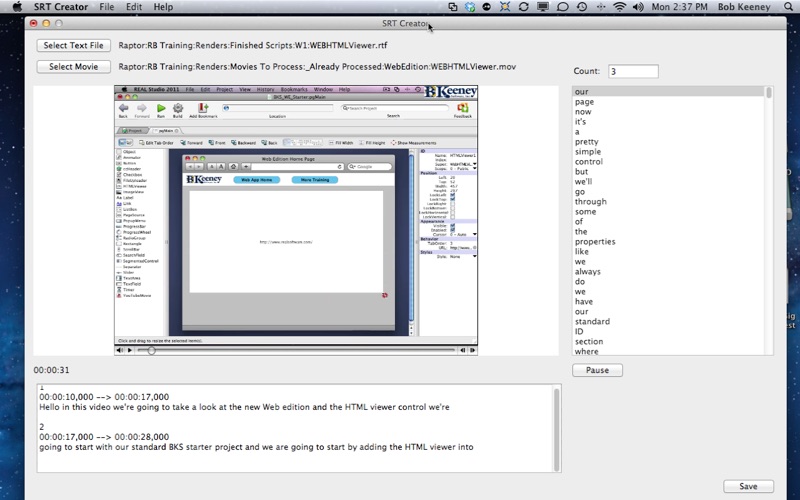This screenshot has width=800, height=500.
Task: Select the word "we'll" in the list
Action: point(584,182)
